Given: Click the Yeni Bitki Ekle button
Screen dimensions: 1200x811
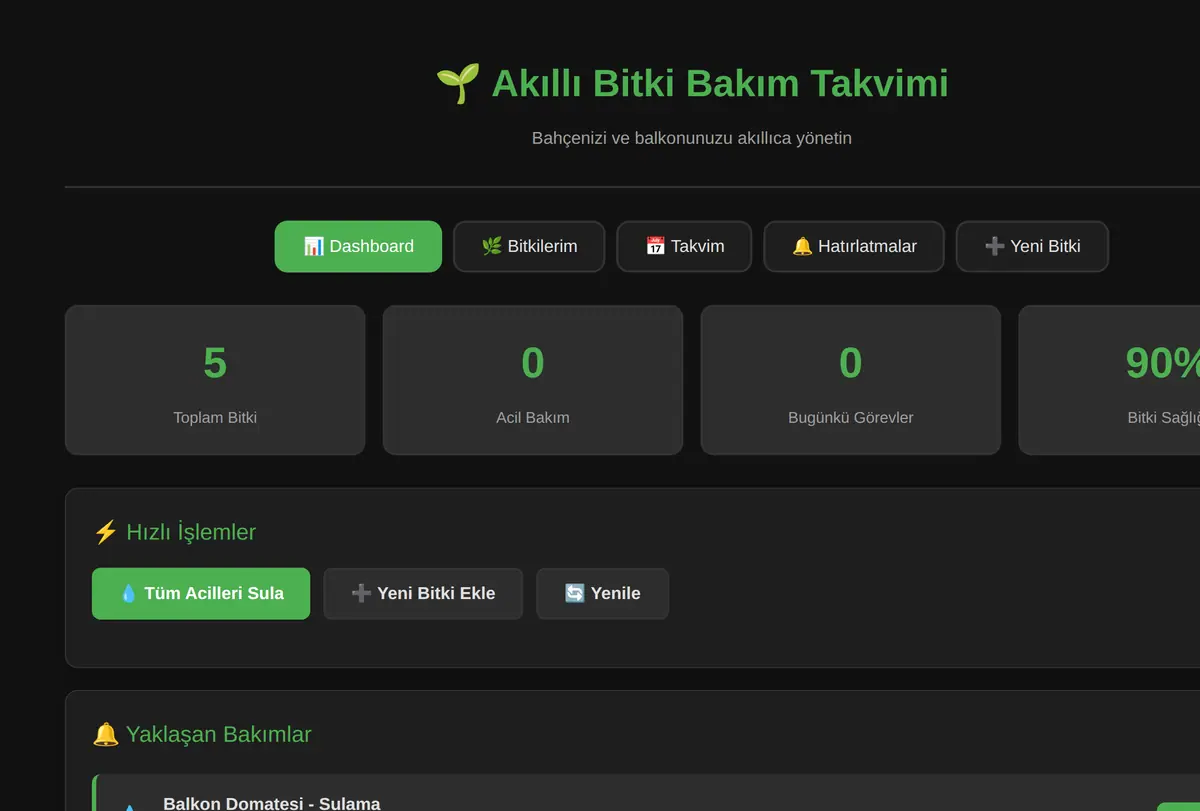Looking at the screenshot, I should (423, 594).
